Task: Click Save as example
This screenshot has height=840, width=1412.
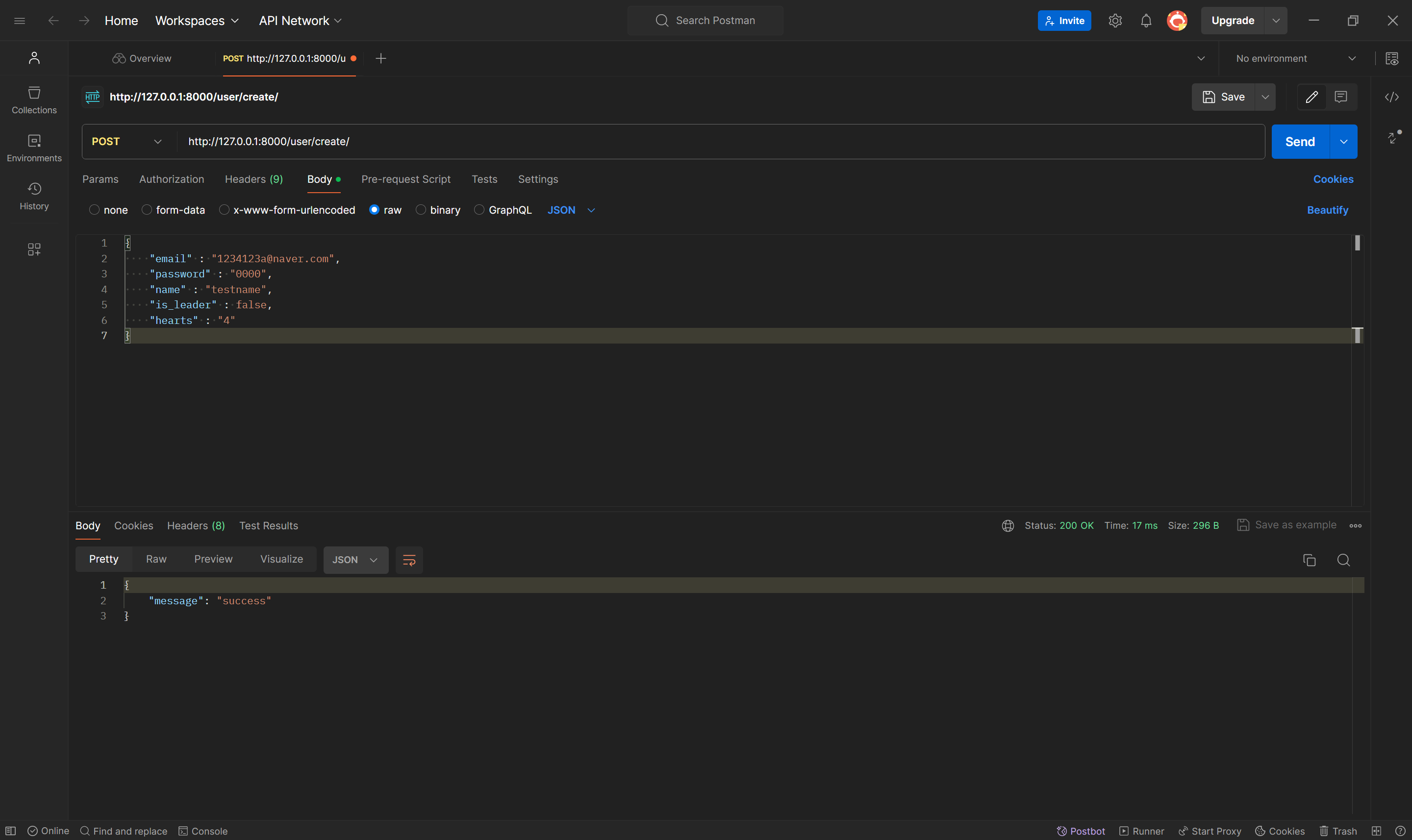Action: [1286, 525]
